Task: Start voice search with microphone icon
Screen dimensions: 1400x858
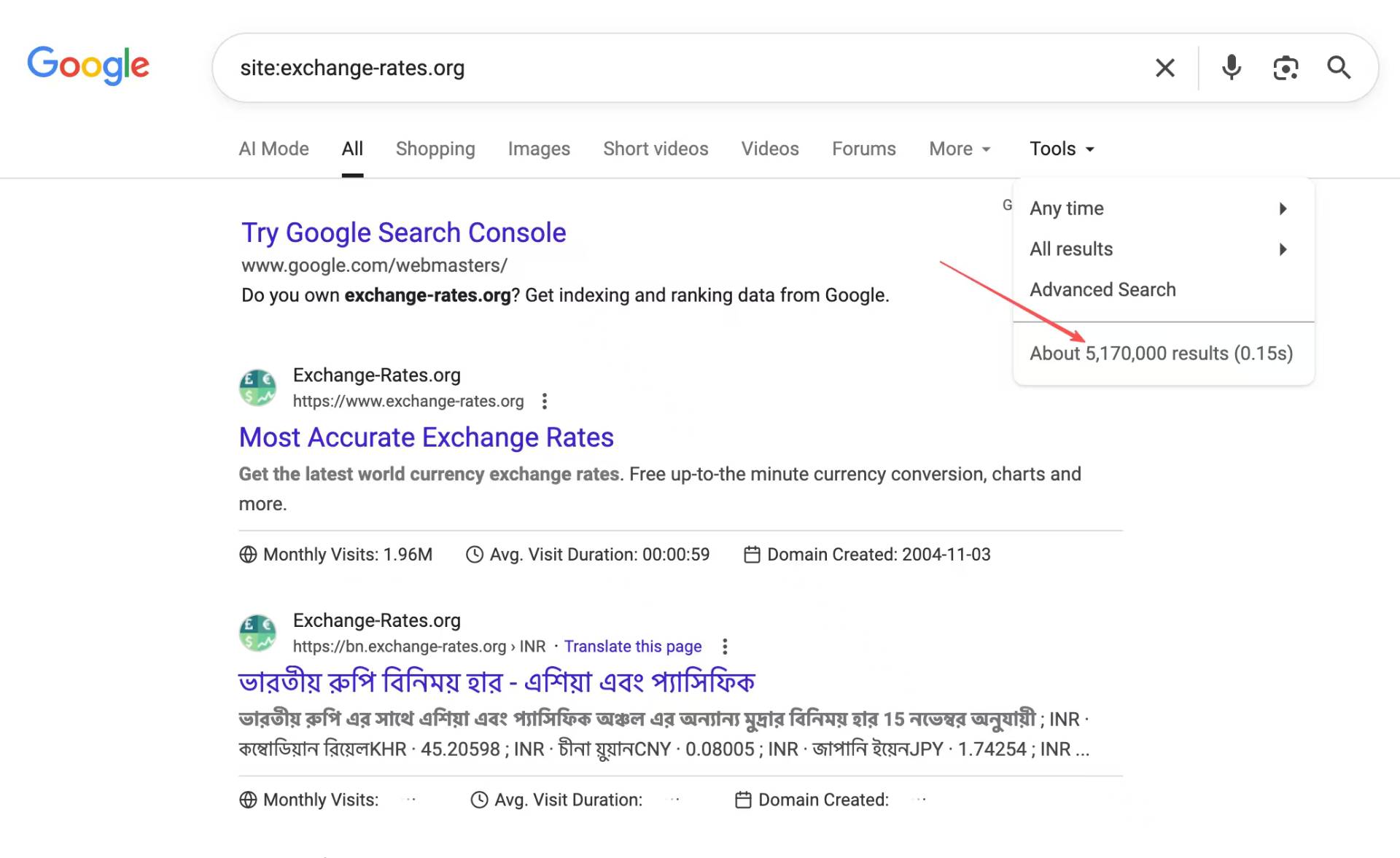Action: click(x=1232, y=68)
